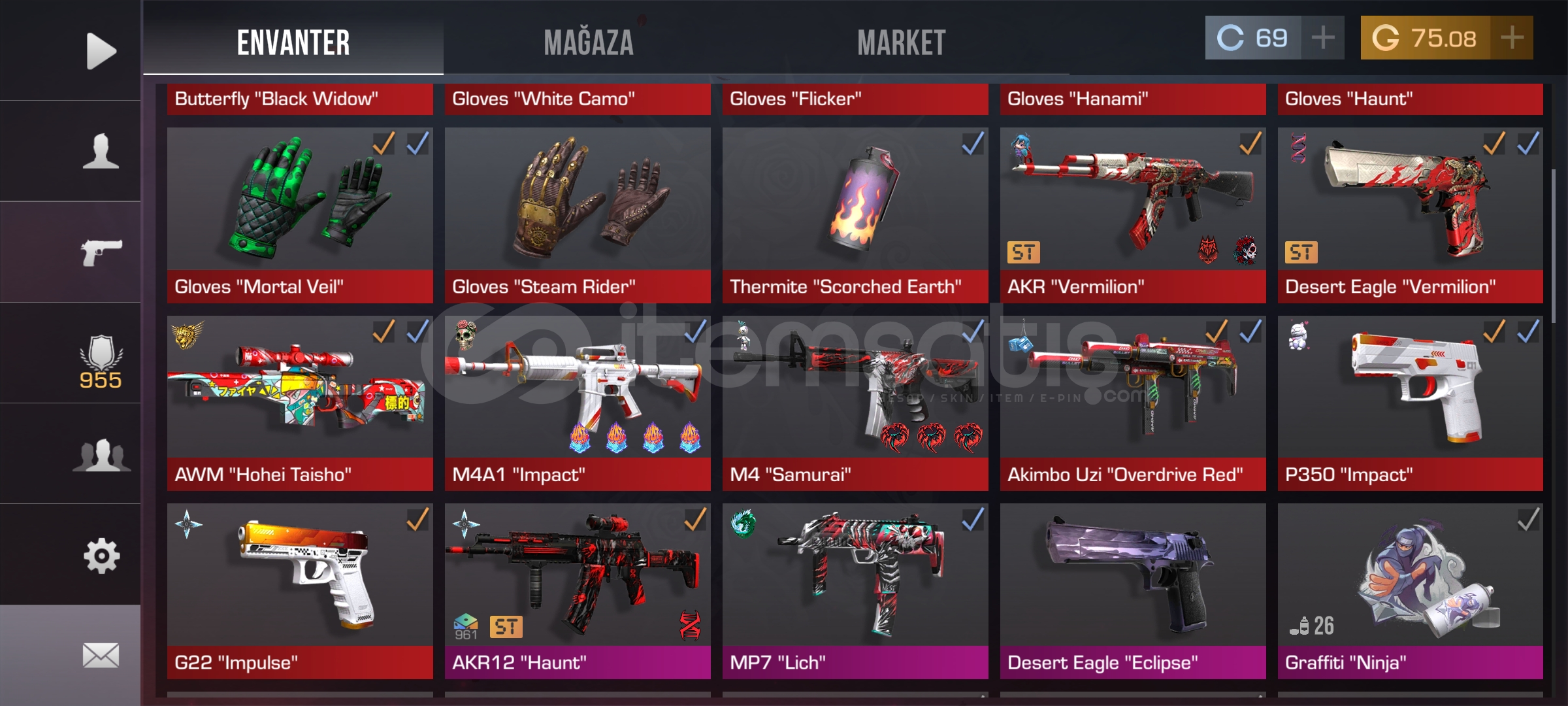This screenshot has width=1568, height=706.
Task: Tap the play arrow in sidebar
Action: tap(101, 50)
